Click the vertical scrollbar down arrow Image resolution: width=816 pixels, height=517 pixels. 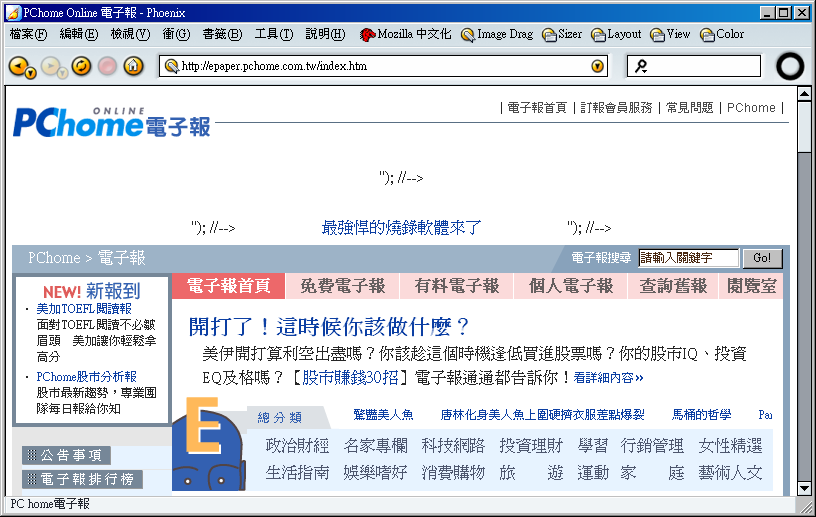804,488
